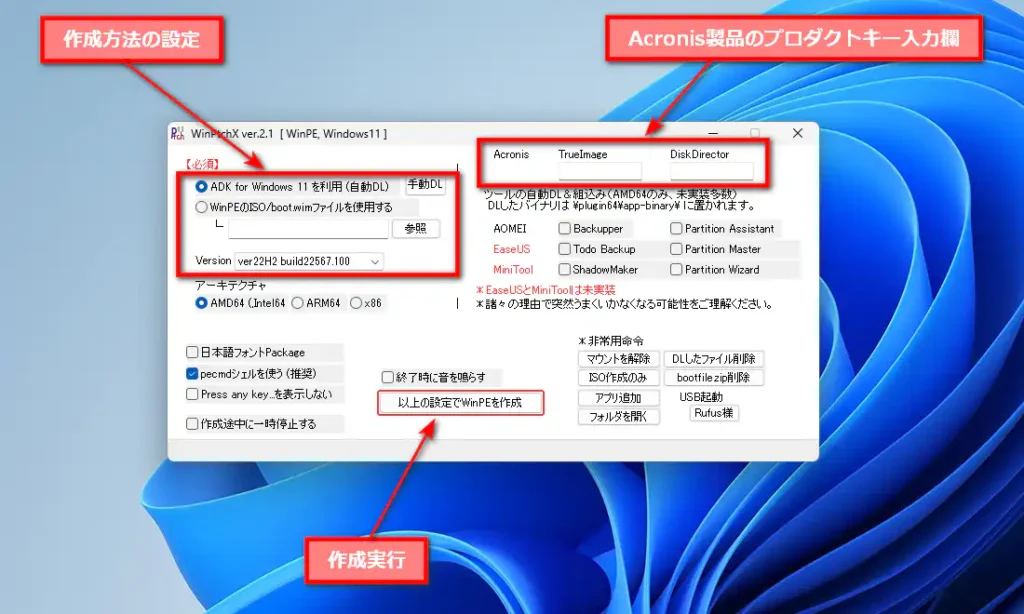The height and width of the screenshot is (614, 1024).
Task: Click the 手動DL button
Action: click(x=423, y=184)
